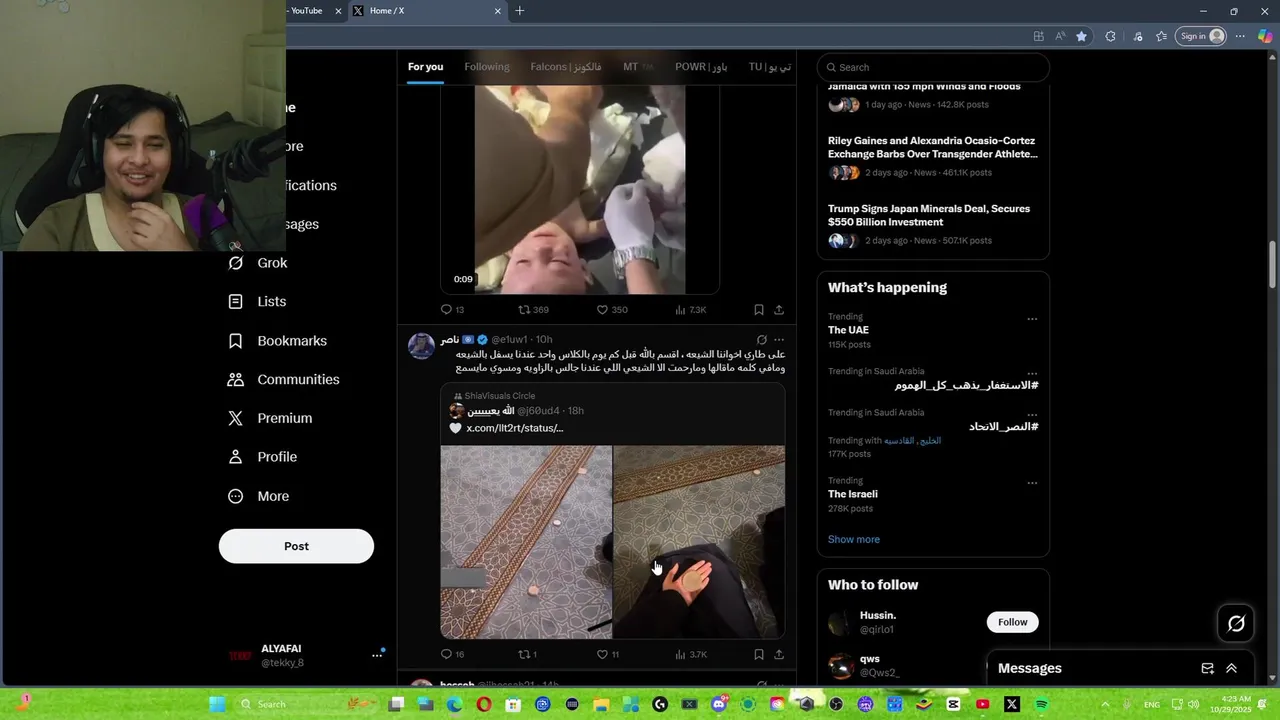This screenshot has height=720, width=1280.
Task: Open the video post playing at 0:09
Action: pyautogui.click(x=580, y=190)
